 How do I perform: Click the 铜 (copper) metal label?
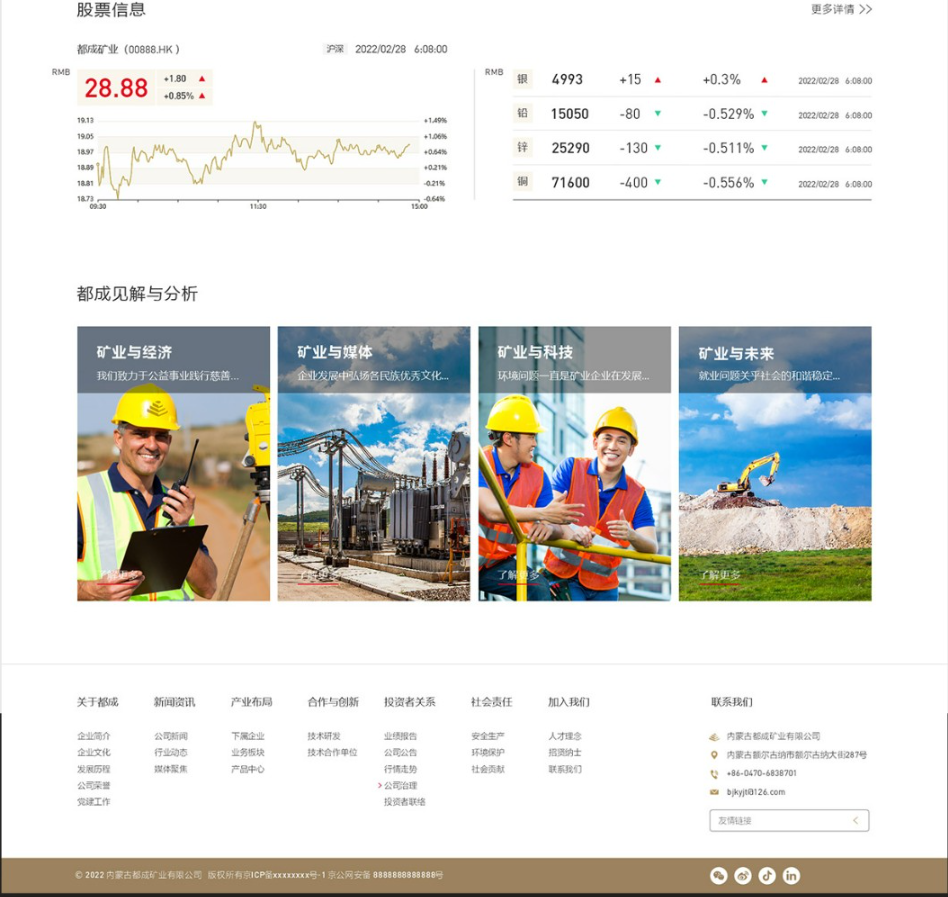pyautogui.click(x=522, y=182)
